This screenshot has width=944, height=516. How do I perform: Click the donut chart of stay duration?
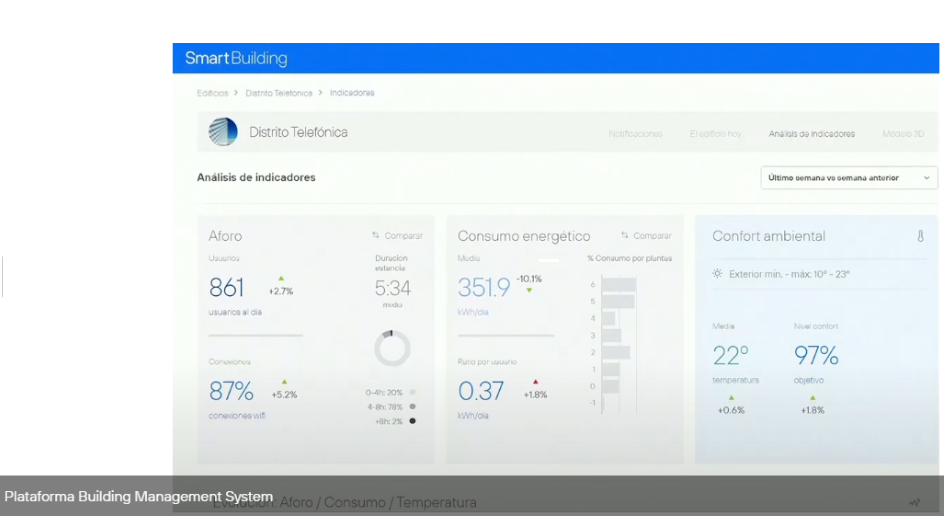pos(393,348)
